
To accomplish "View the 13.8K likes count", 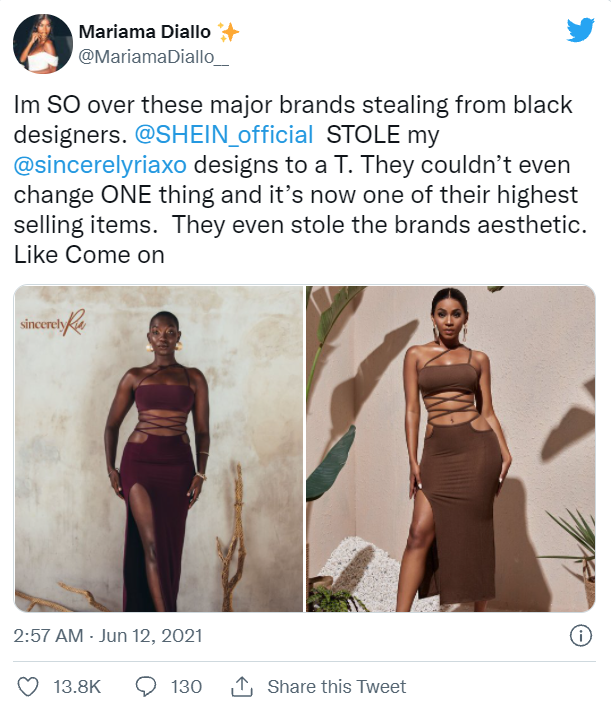I will (77, 686).
